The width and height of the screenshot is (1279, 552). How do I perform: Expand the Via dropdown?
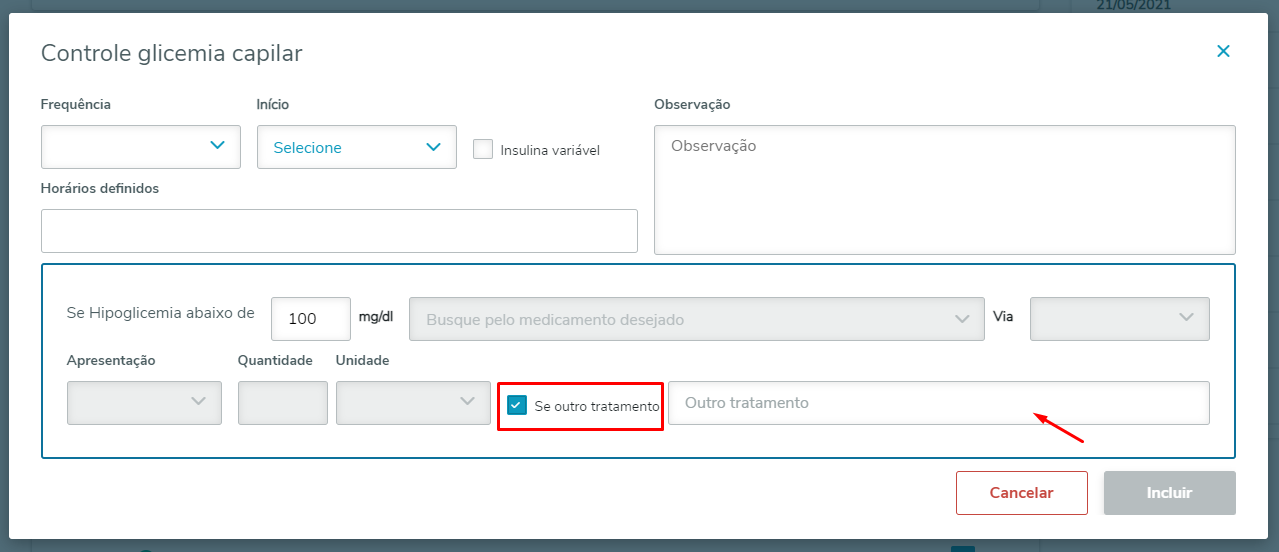coord(1119,319)
